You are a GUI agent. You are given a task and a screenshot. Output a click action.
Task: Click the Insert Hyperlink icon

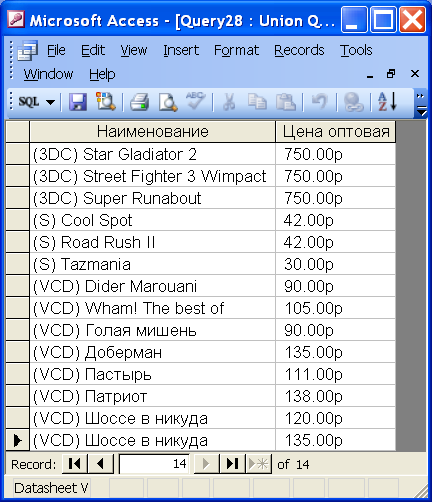click(353, 102)
